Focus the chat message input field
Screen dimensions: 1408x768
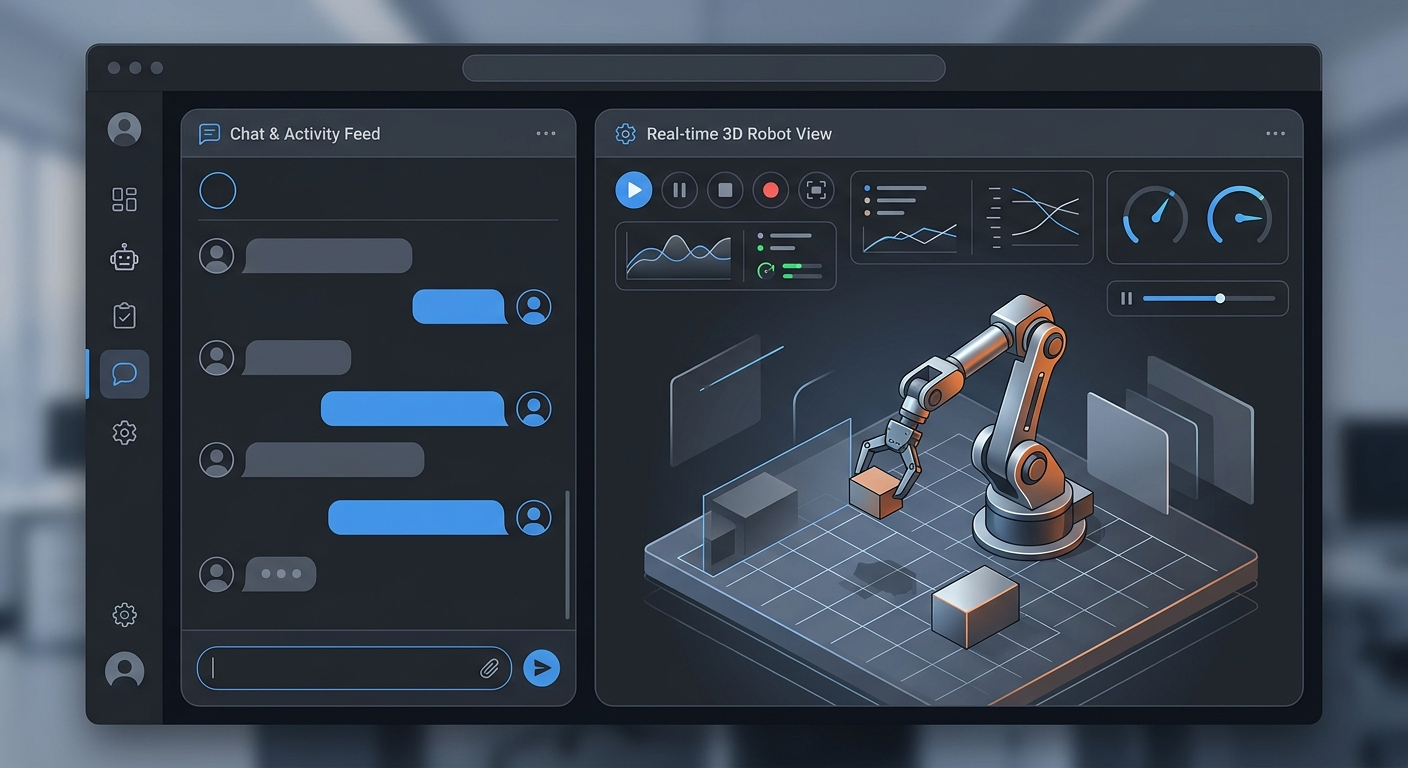(354, 668)
